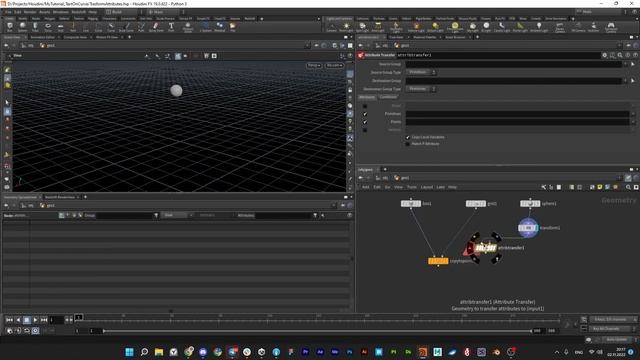Screen dimensions: 640x360
Task: Select the L-System shelf tool
Action: coord(206,27)
